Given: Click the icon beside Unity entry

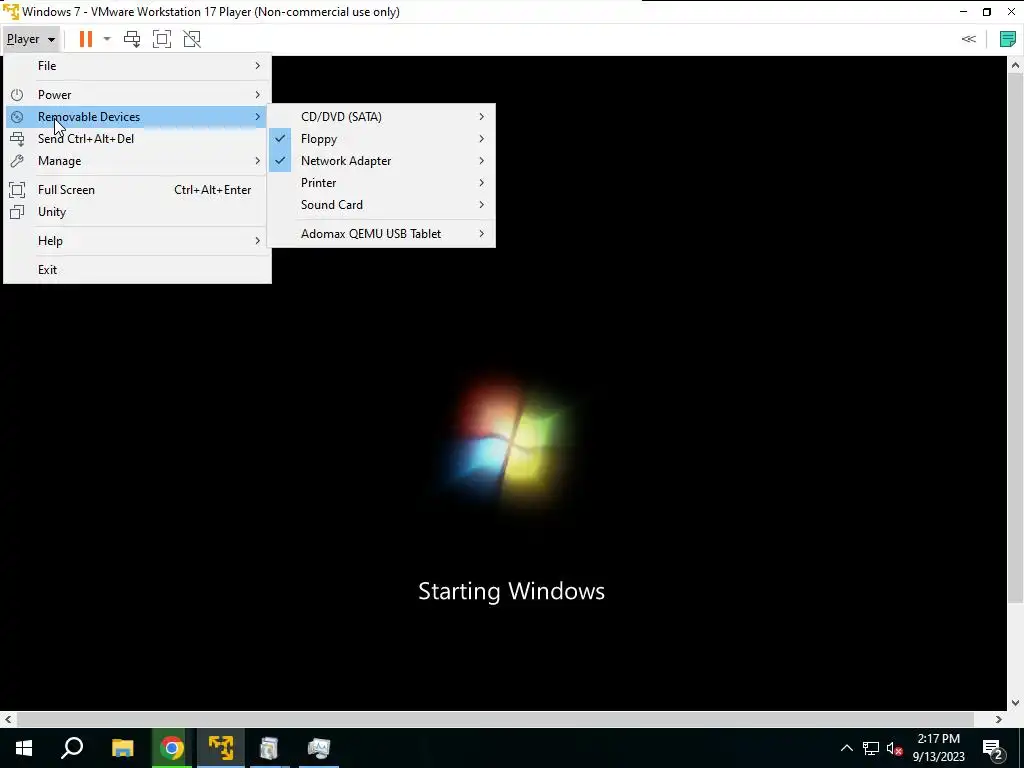Looking at the screenshot, I should pos(17,212).
